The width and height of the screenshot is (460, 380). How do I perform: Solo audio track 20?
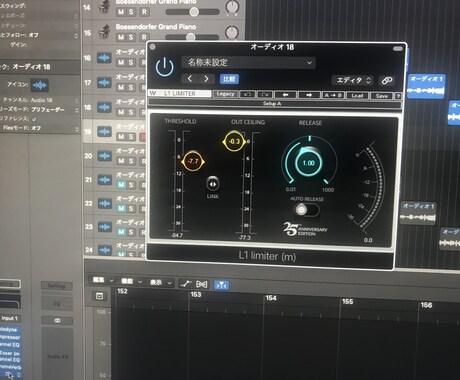point(131,161)
